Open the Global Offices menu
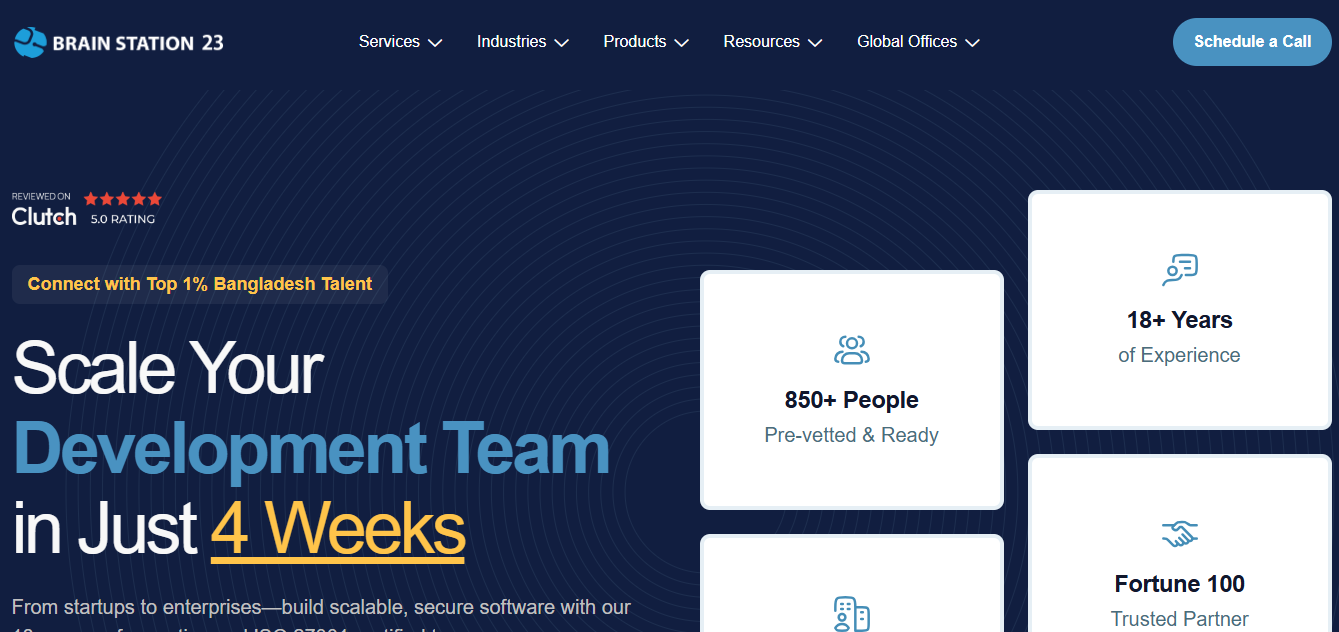 pos(918,42)
